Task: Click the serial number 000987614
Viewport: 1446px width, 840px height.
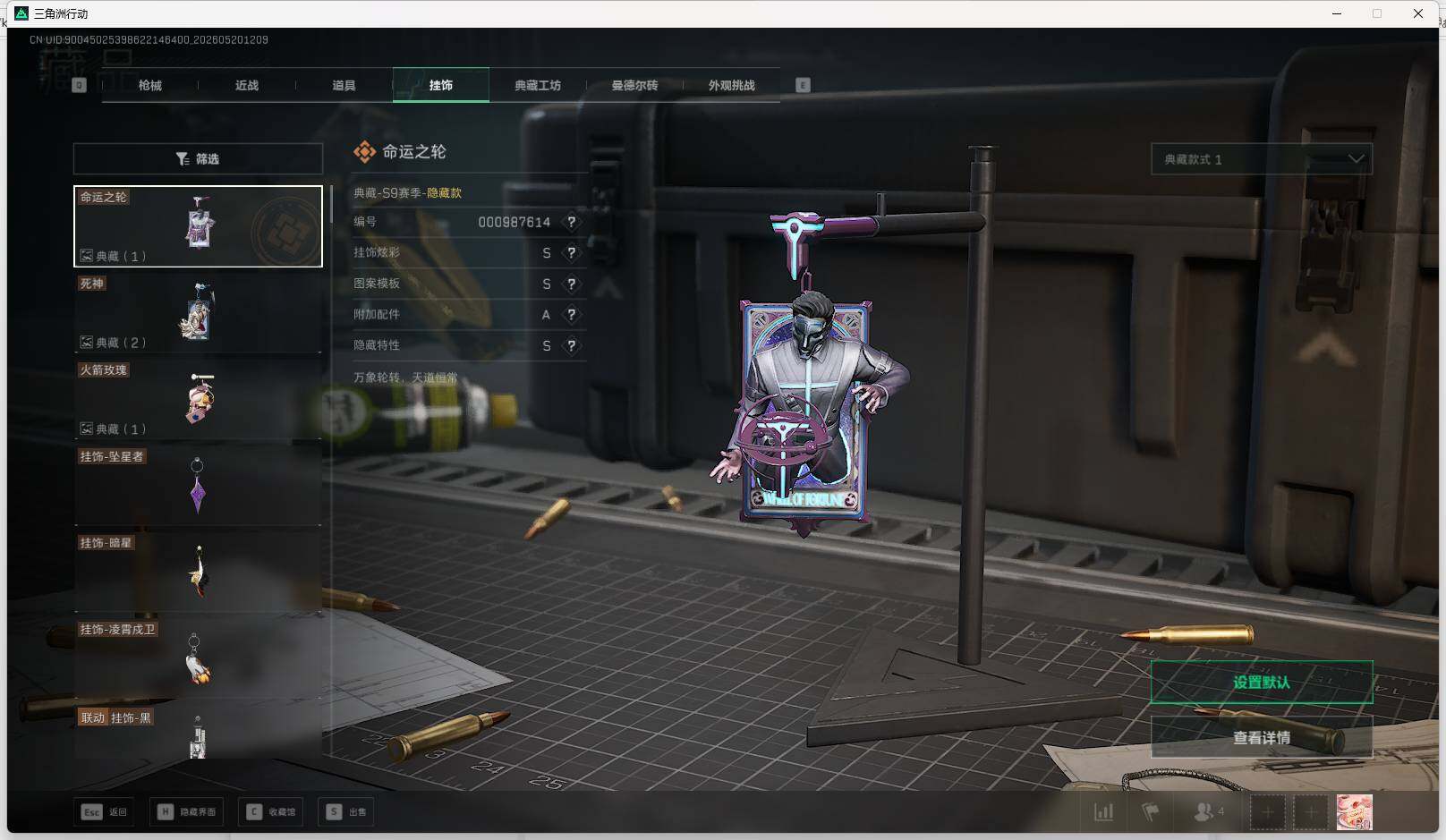Action: (x=514, y=222)
